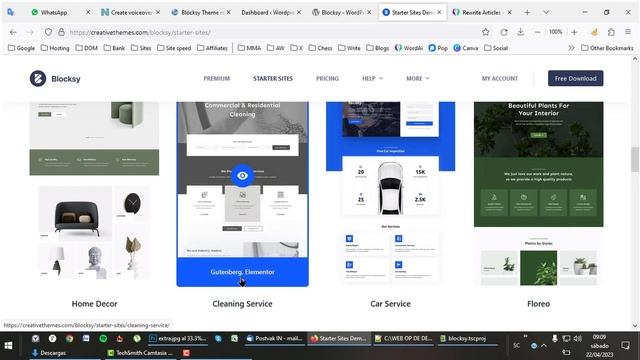640x360 pixels.
Task: Open the WordAi bookmark
Action: 409,48
